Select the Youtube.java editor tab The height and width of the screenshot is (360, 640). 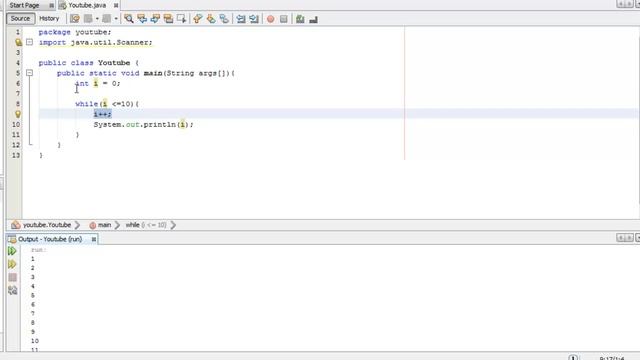(87, 5)
